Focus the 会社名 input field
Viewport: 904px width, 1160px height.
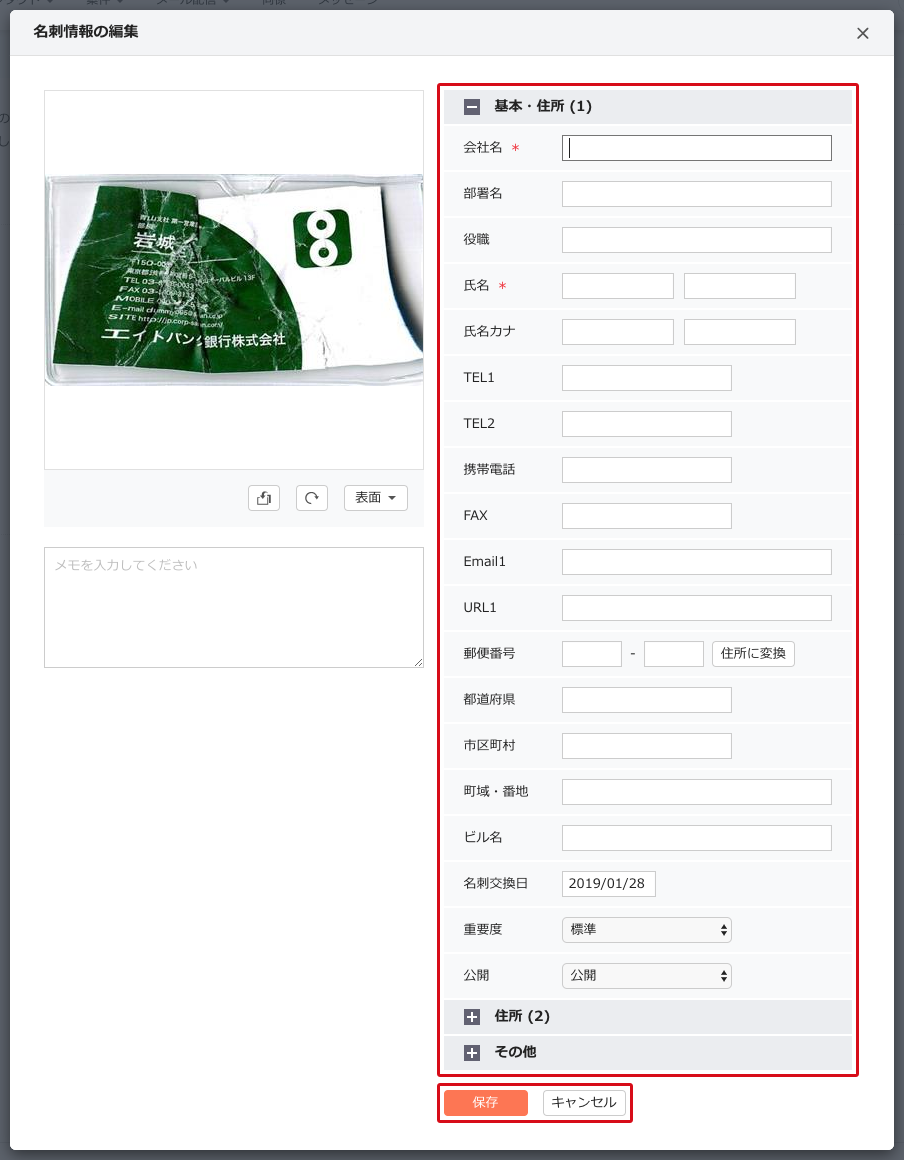point(697,148)
